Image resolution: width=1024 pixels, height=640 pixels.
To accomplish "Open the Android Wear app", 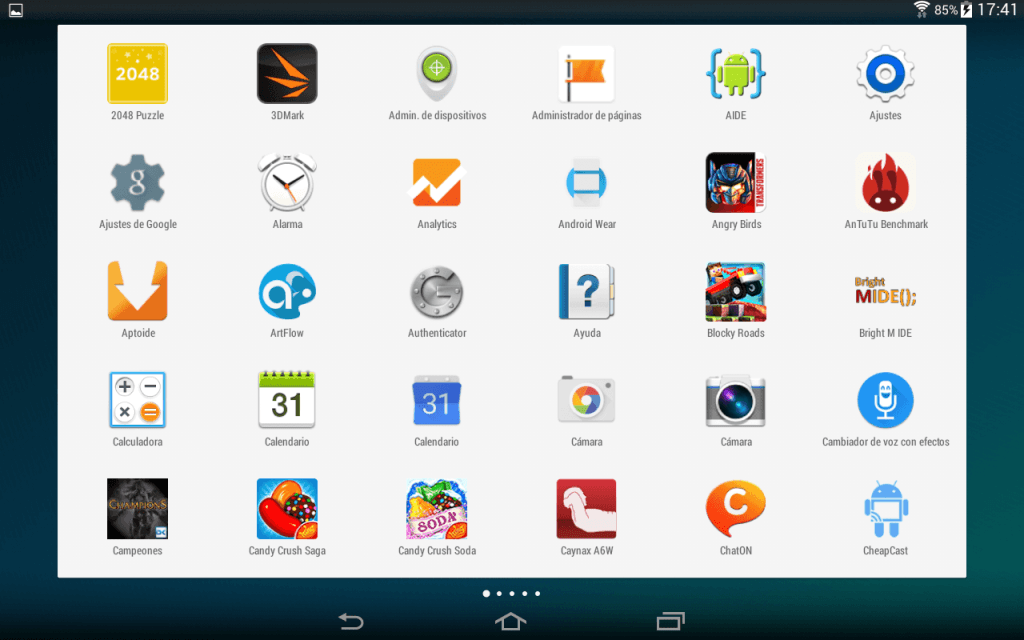I will coord(586,182).
